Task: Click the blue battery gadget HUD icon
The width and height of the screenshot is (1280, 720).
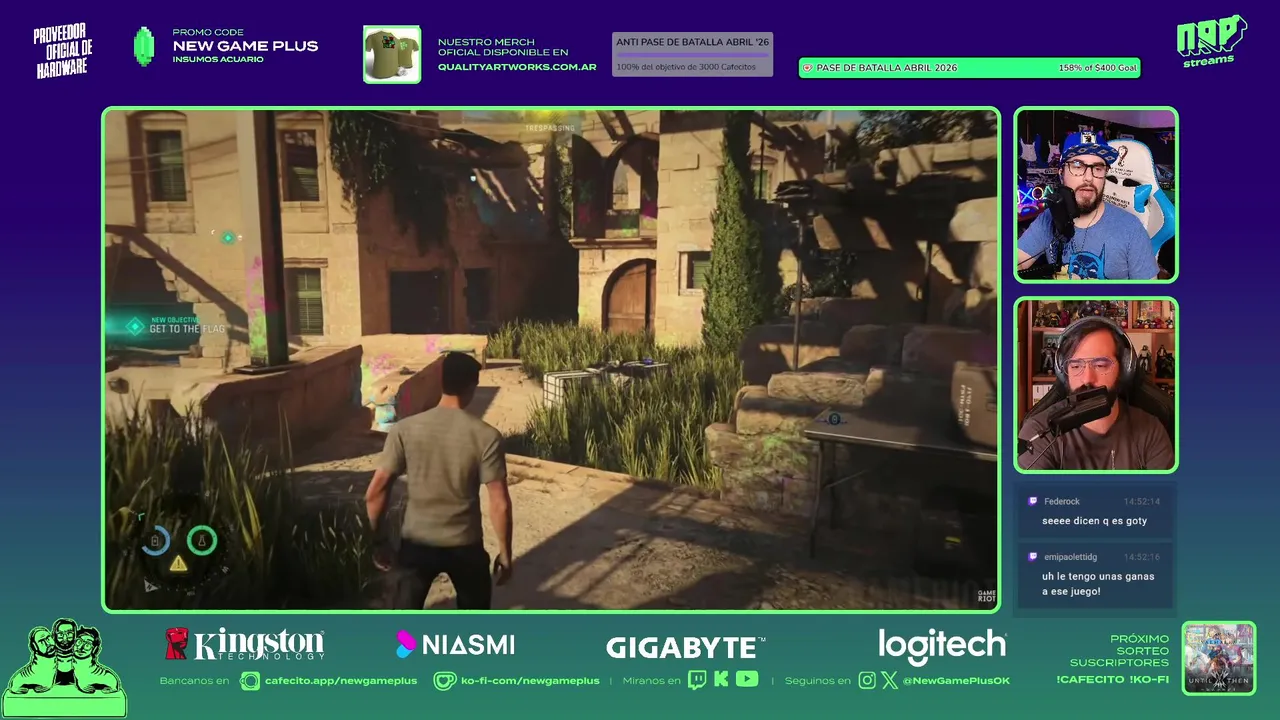Action: point(155,541)
